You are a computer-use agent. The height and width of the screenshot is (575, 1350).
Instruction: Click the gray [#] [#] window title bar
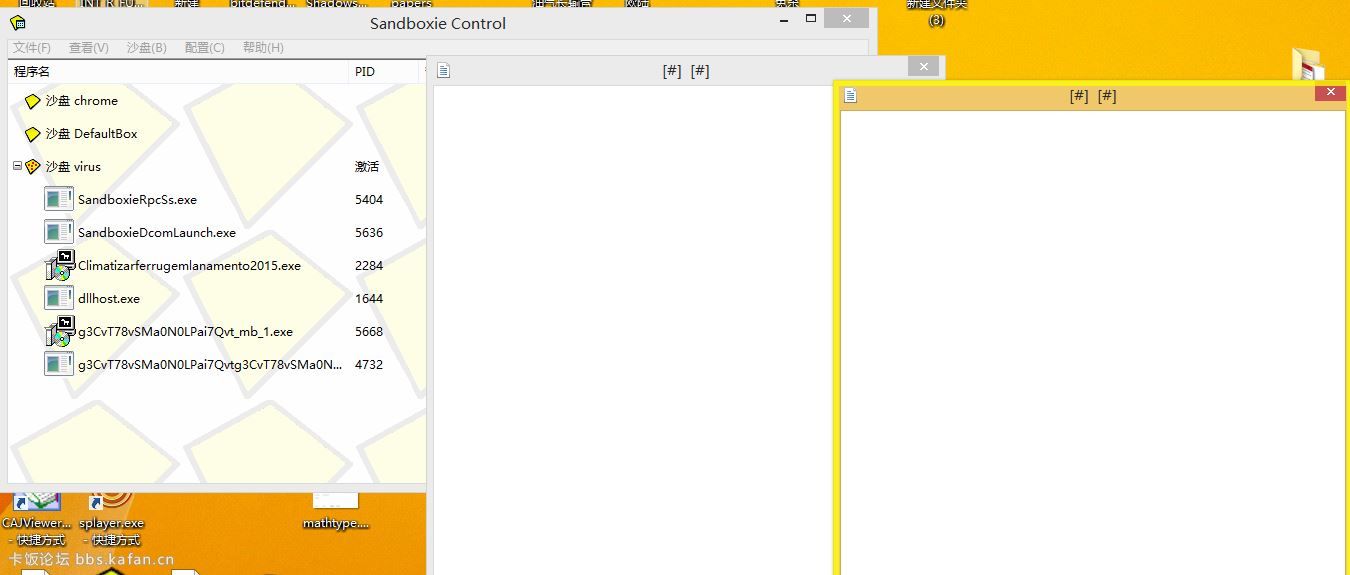(686, 71)
